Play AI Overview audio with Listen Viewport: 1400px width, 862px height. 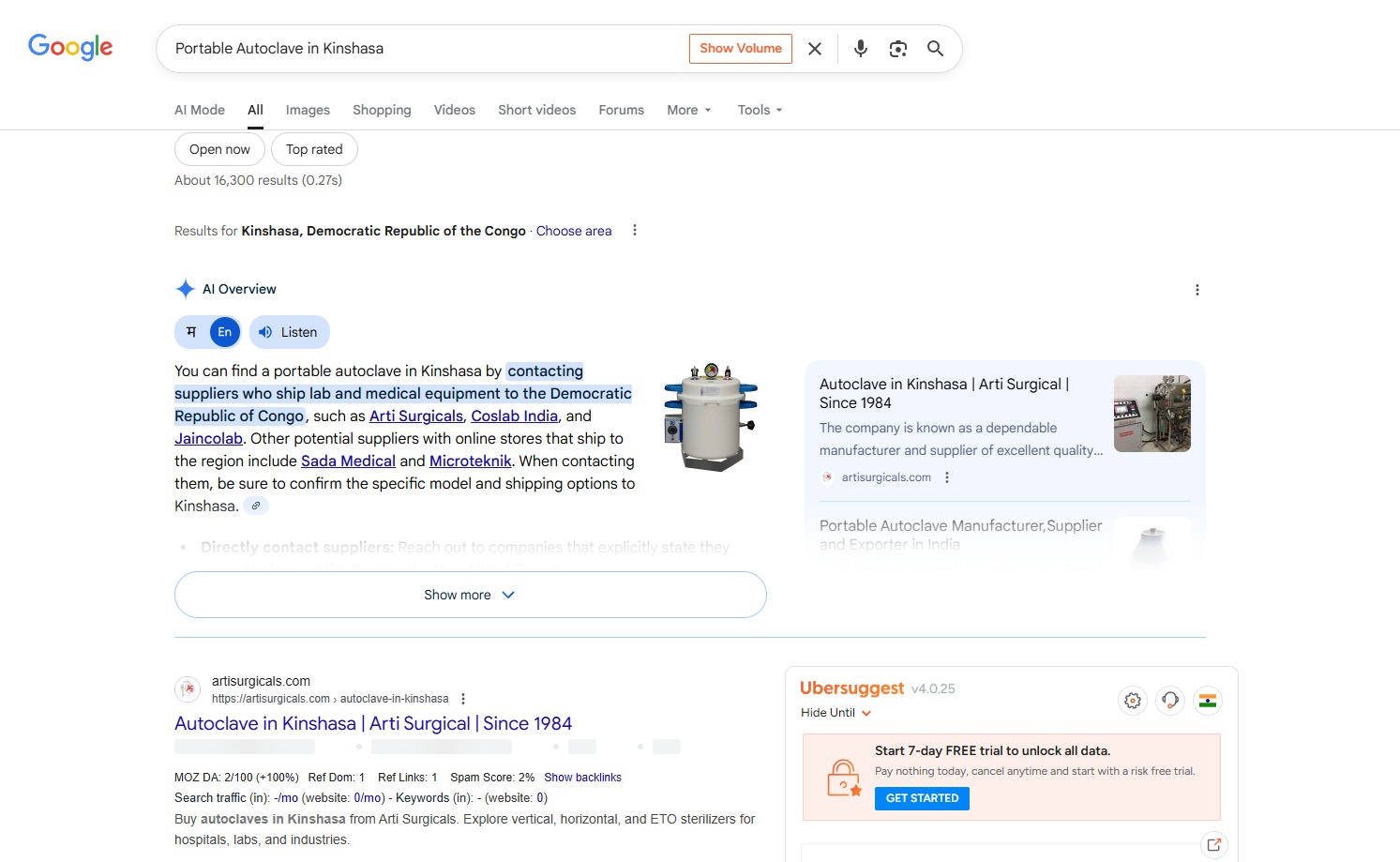(289, 332)
